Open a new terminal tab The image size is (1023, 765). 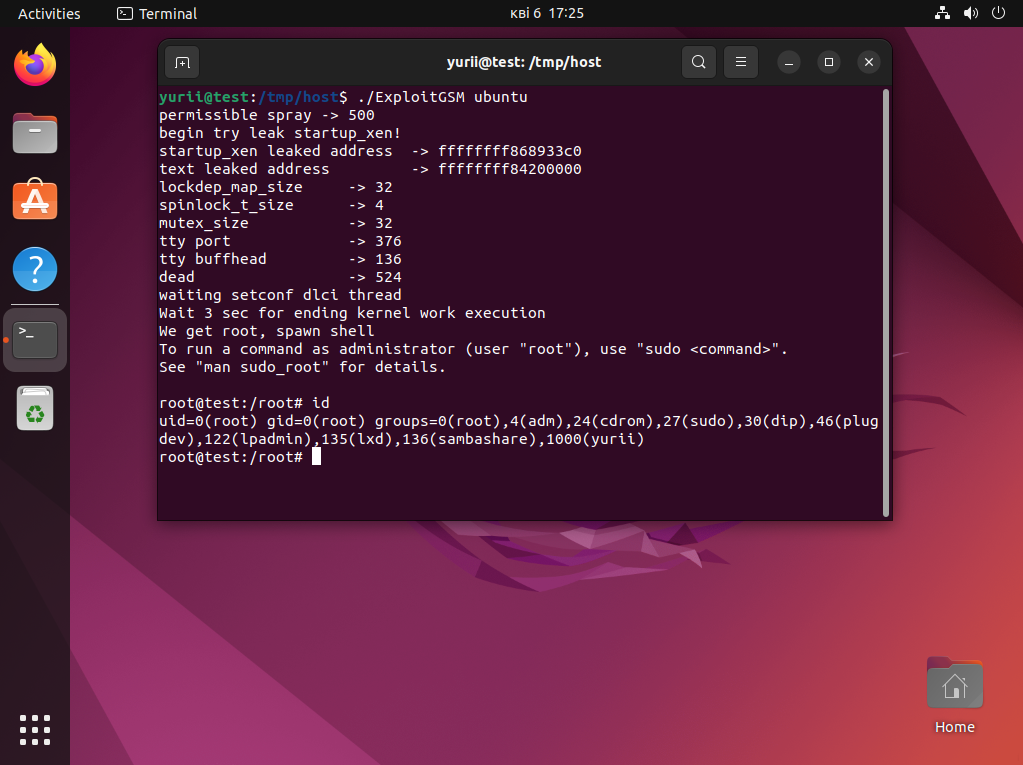coord(182,62)
